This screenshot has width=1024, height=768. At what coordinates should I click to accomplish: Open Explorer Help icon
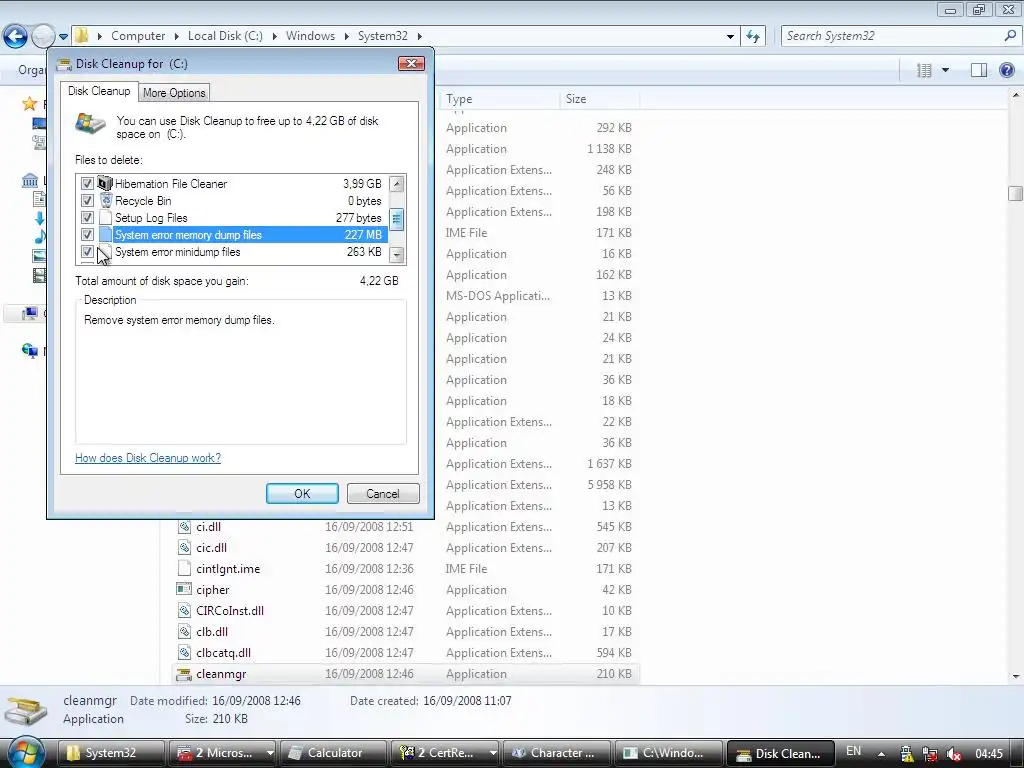point(1007,70)
